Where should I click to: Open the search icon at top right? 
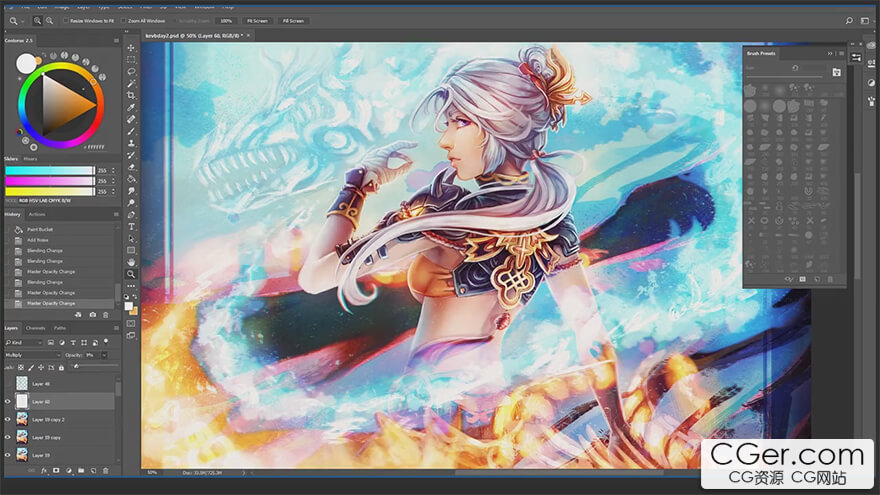tap(849, 21)
